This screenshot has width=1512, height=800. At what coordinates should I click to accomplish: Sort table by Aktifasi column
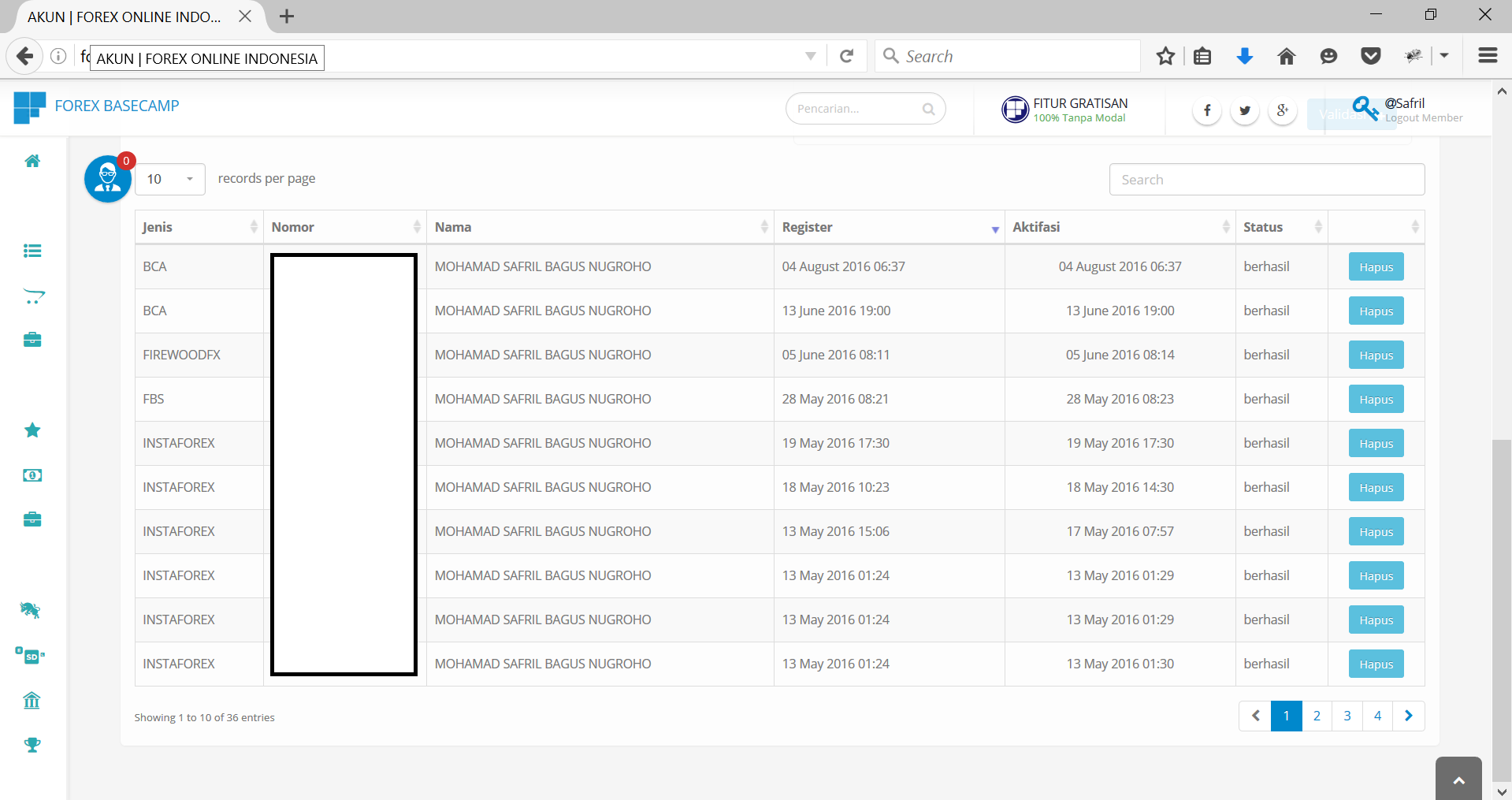pos(1120,227)
